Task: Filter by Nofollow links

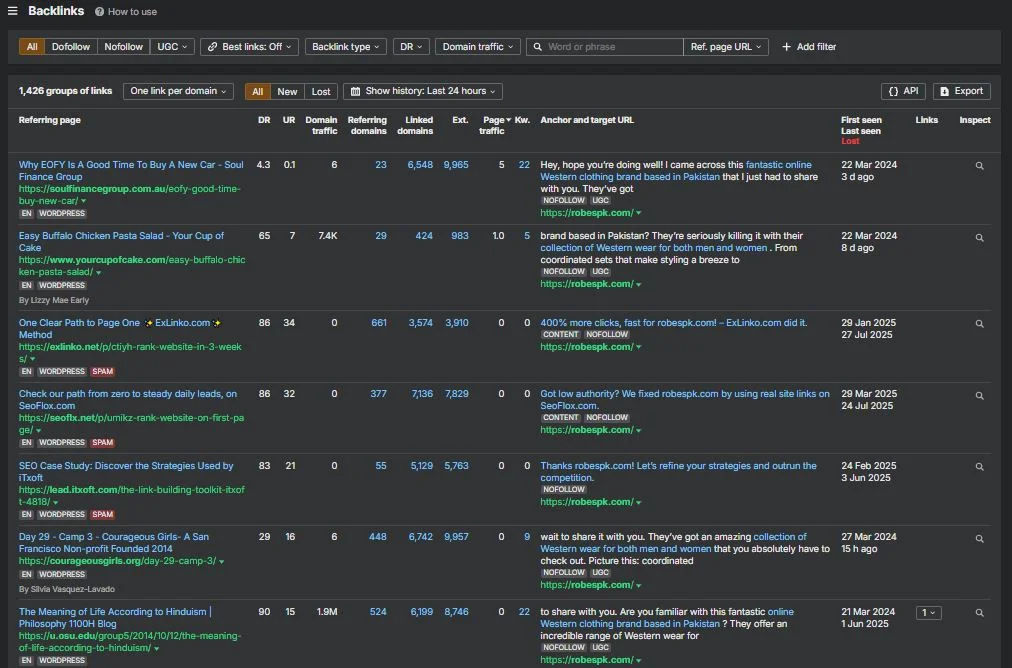Action: click(x=123, y=46)
